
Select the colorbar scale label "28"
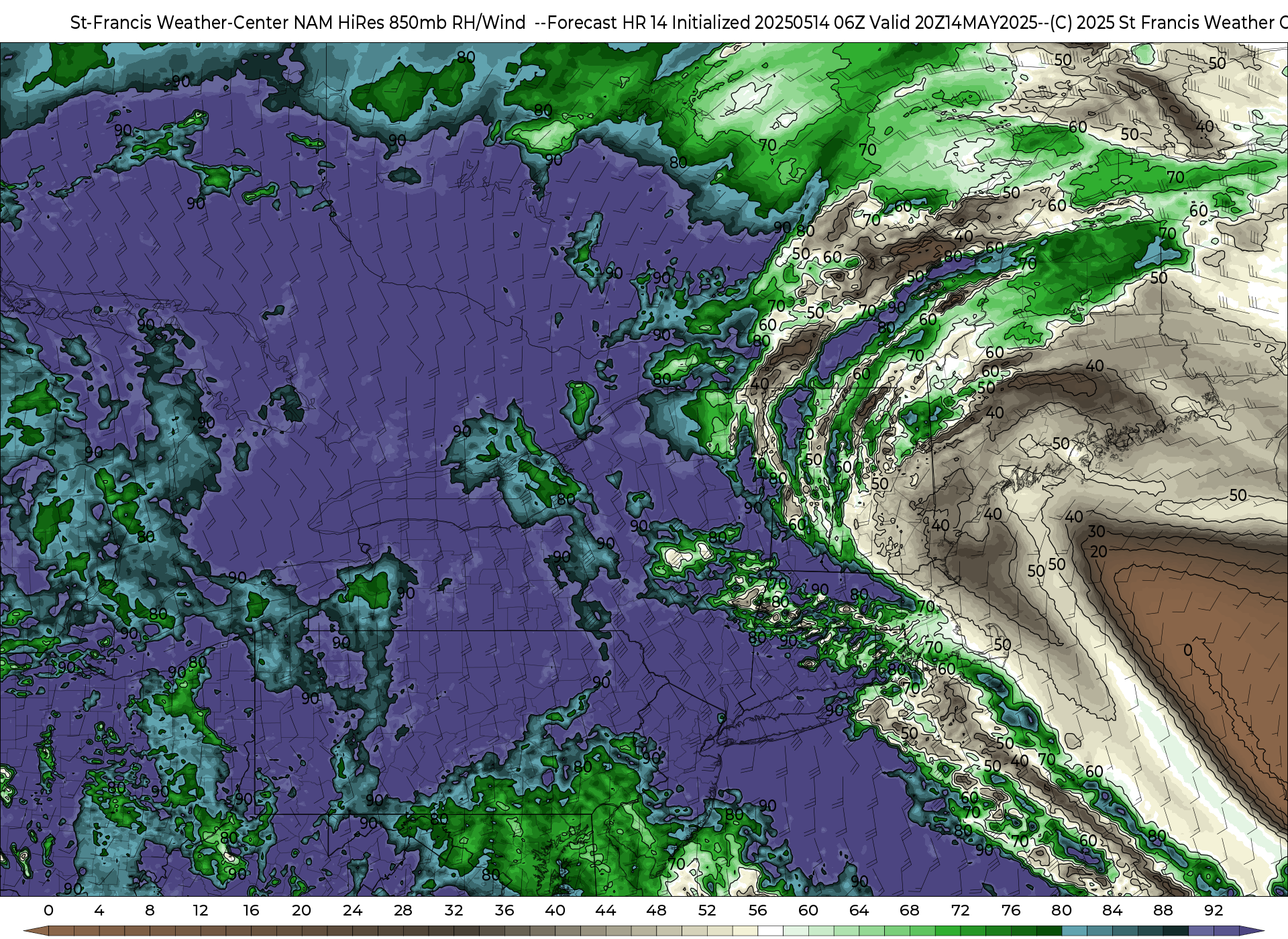coord(403,910)
